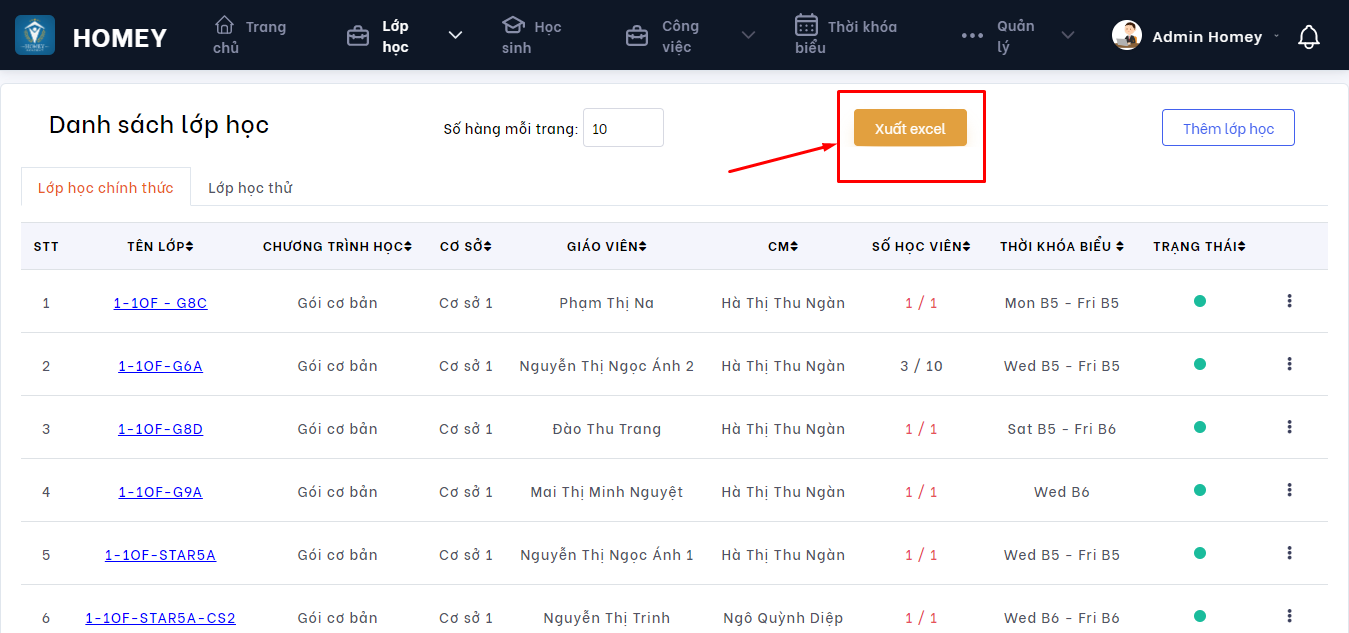Click status dot for class 1-1OF-G6A

pyautogui.click(x=1199, y=364)
